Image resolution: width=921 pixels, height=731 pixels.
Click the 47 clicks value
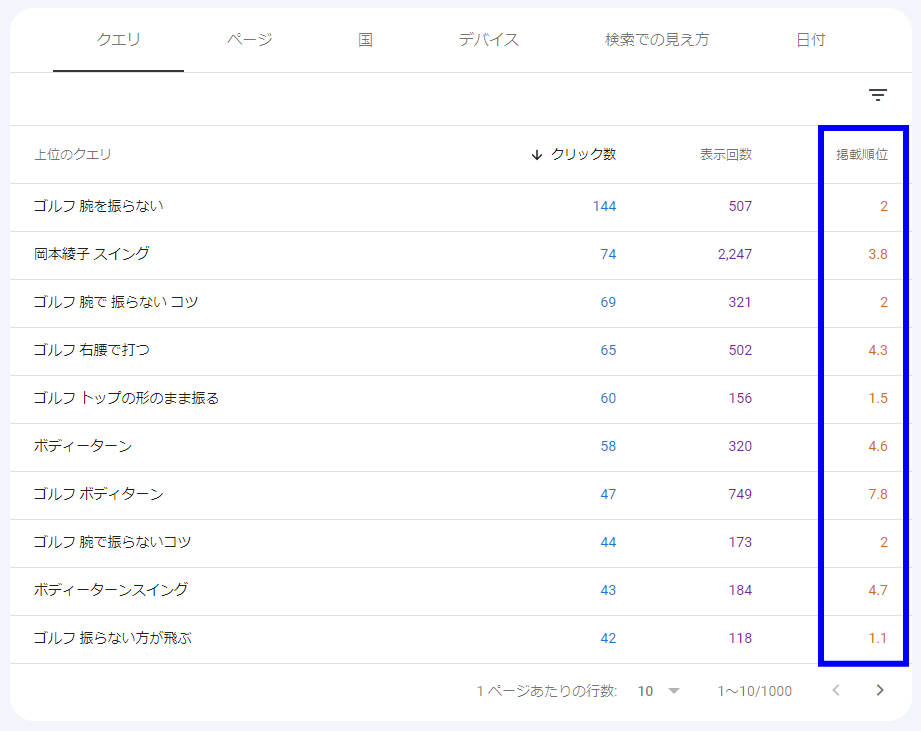pyautogui.click(x=608, y=494)
